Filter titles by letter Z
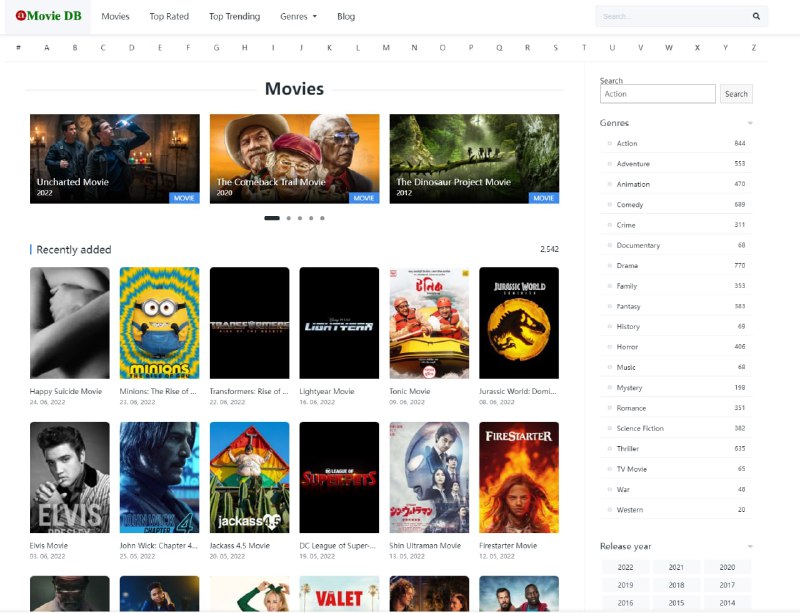The image size is (800, 613). coord(754,47)
